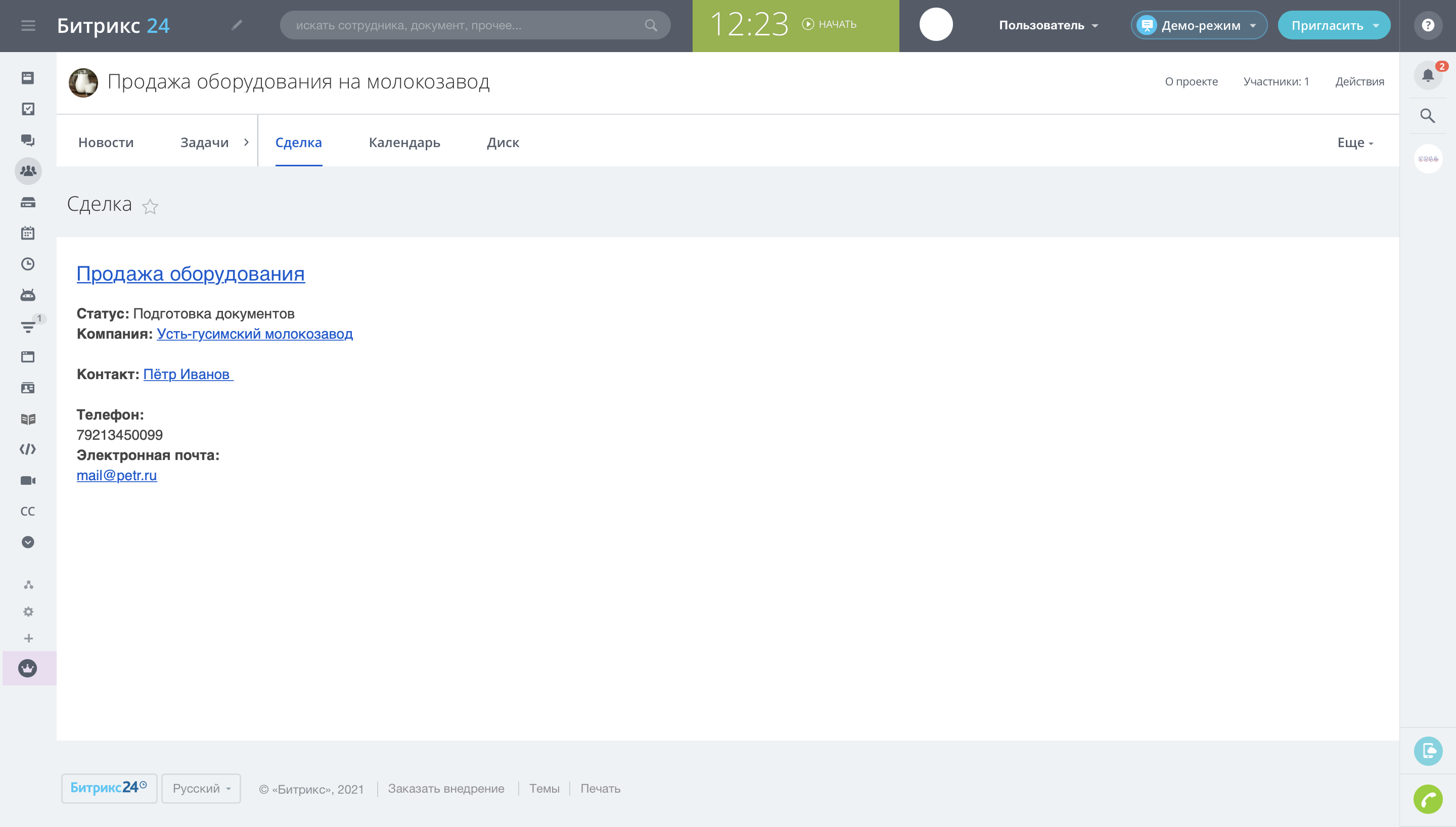Switch to the Календарь tab
Screen dimensions: 1456x827
click(x=404, y=143)
